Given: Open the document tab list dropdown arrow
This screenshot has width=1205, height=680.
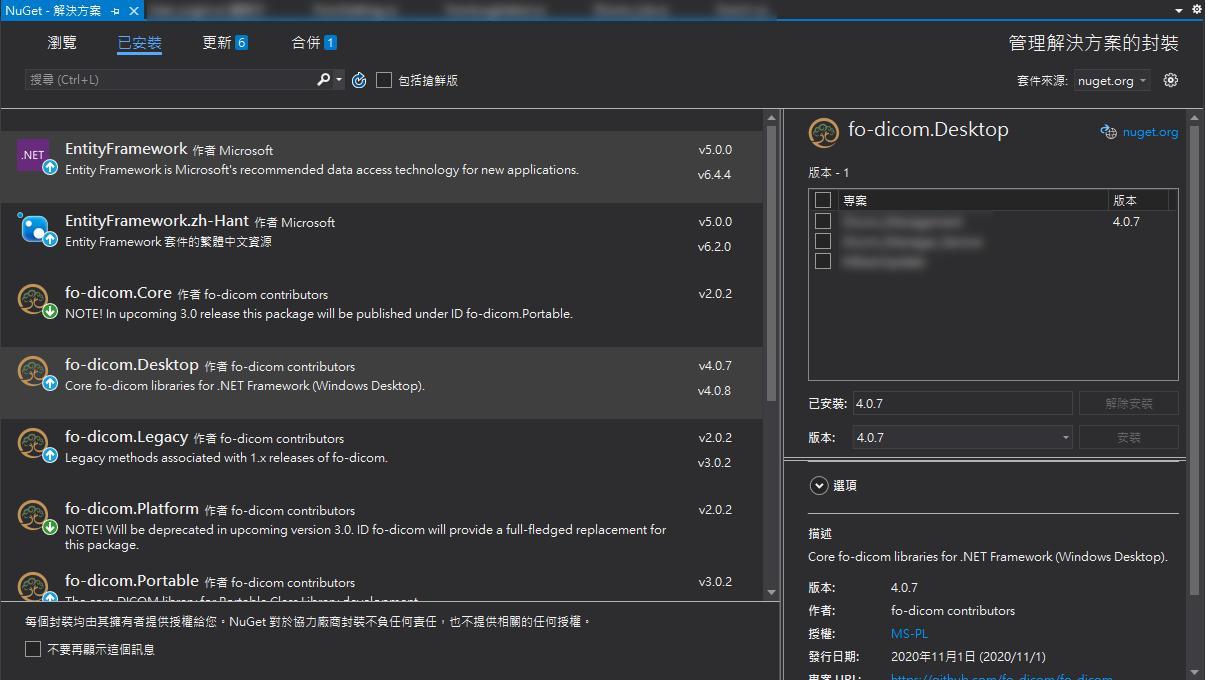Looking at the screenshot, I should coord(1180,10).
